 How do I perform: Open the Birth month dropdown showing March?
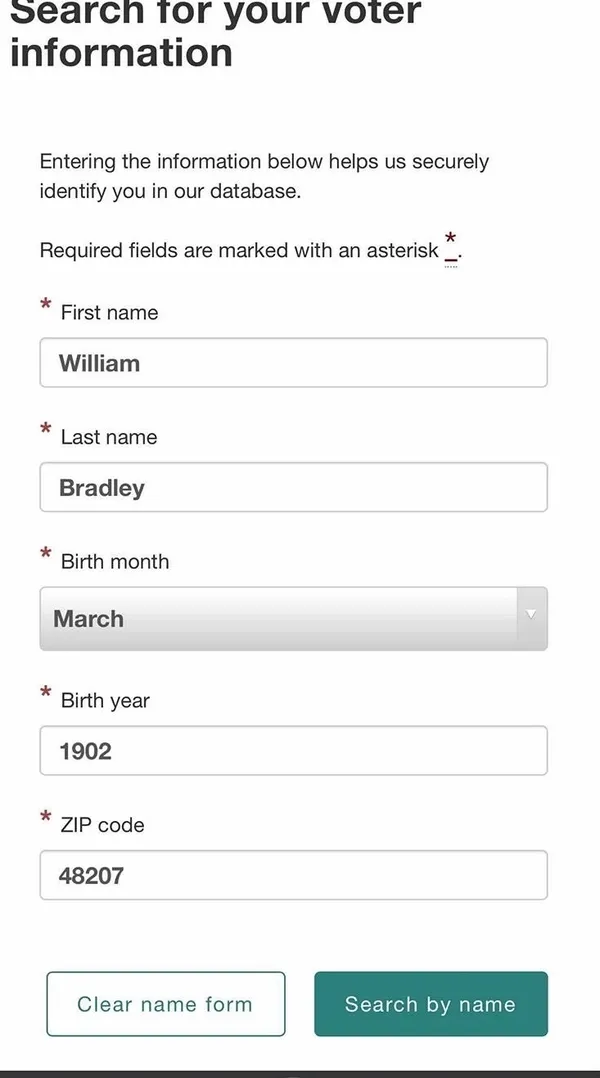pyautogui.click(x=280, y=619)
